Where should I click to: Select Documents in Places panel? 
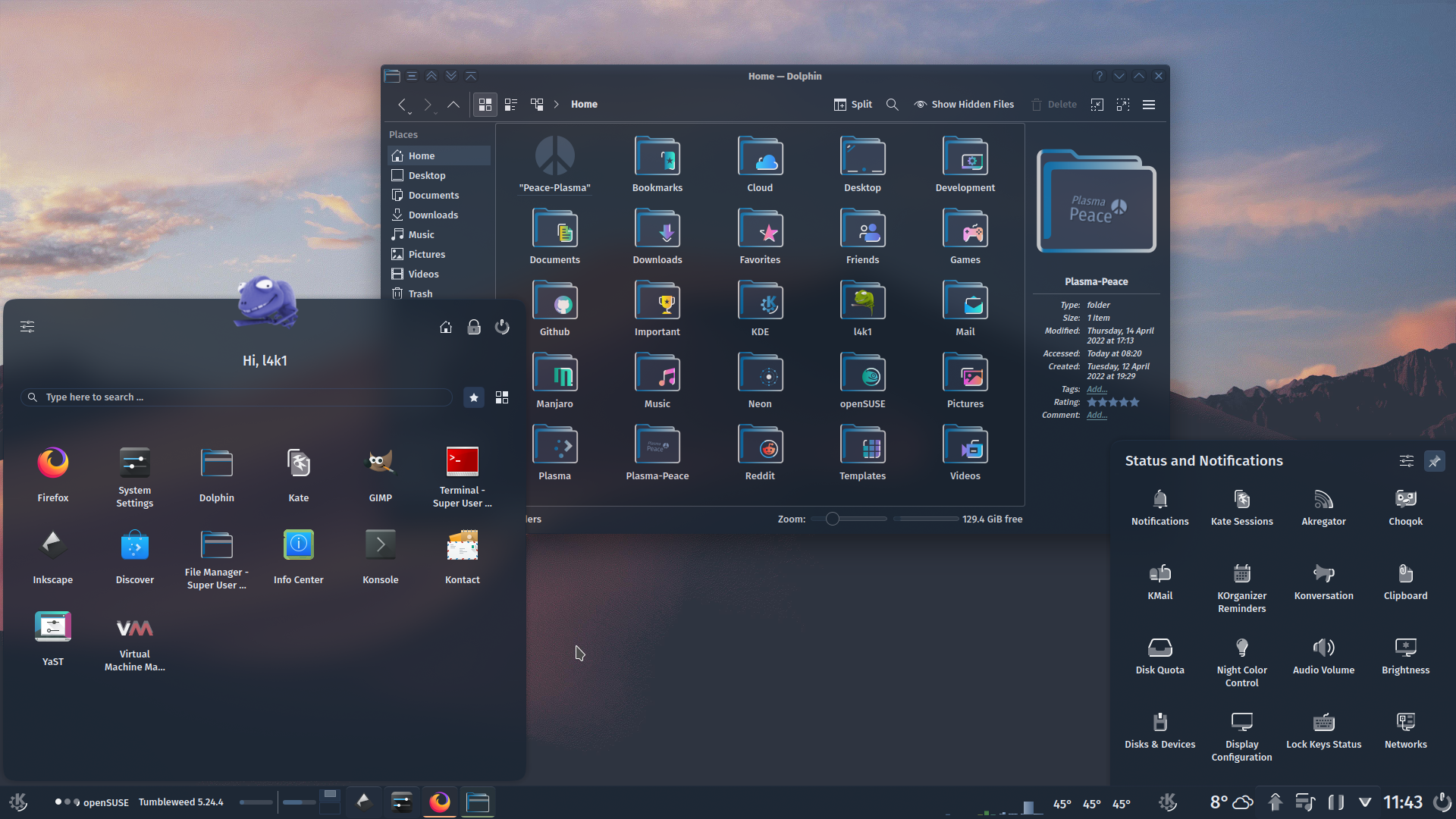point(440,196)
